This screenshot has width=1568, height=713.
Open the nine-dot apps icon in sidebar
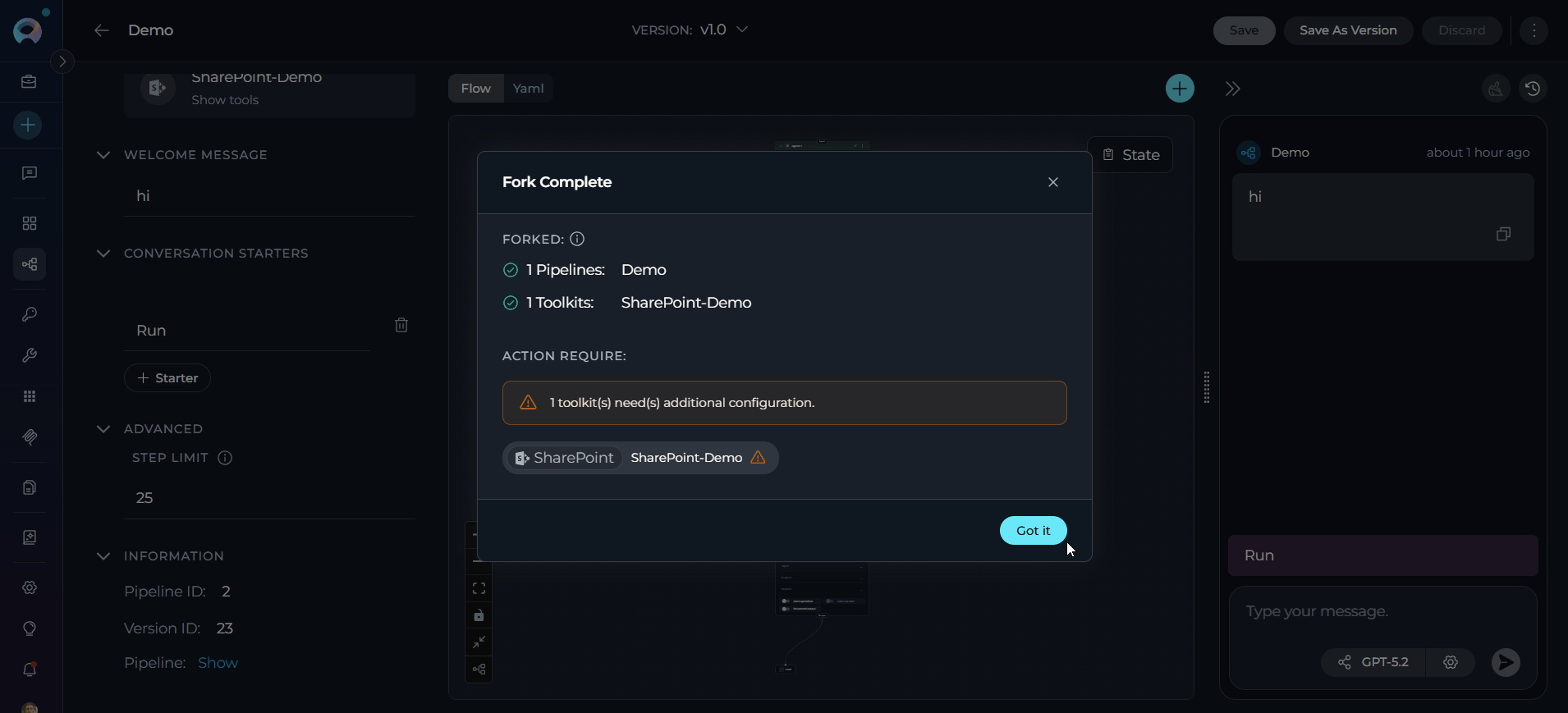click(x=30, y=396)
